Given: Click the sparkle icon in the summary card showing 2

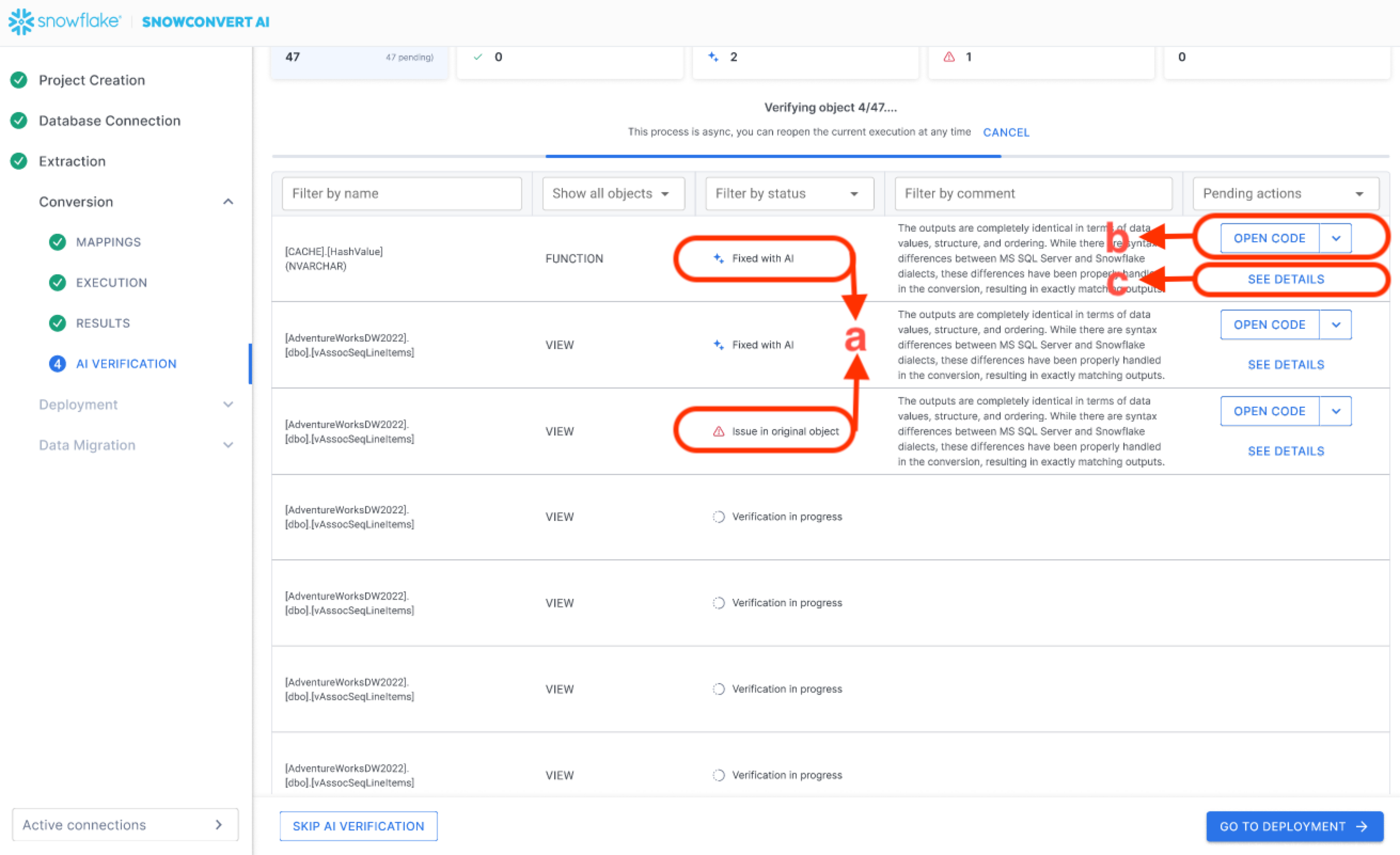Looking at the screenshot, I should pyautogui.click(x=713, y=57).
